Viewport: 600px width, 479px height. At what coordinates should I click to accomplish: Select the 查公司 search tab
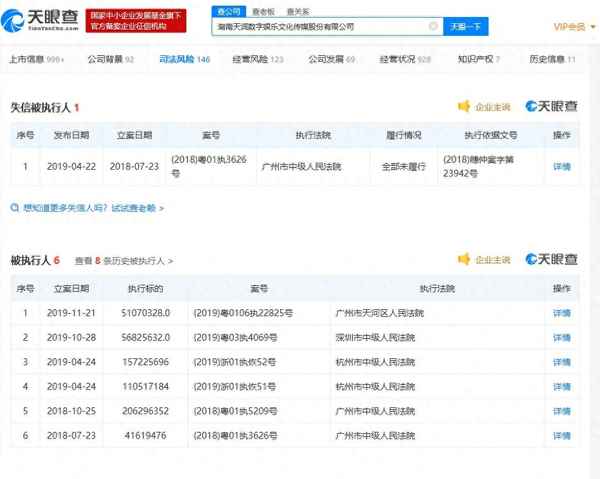(228, 11)
